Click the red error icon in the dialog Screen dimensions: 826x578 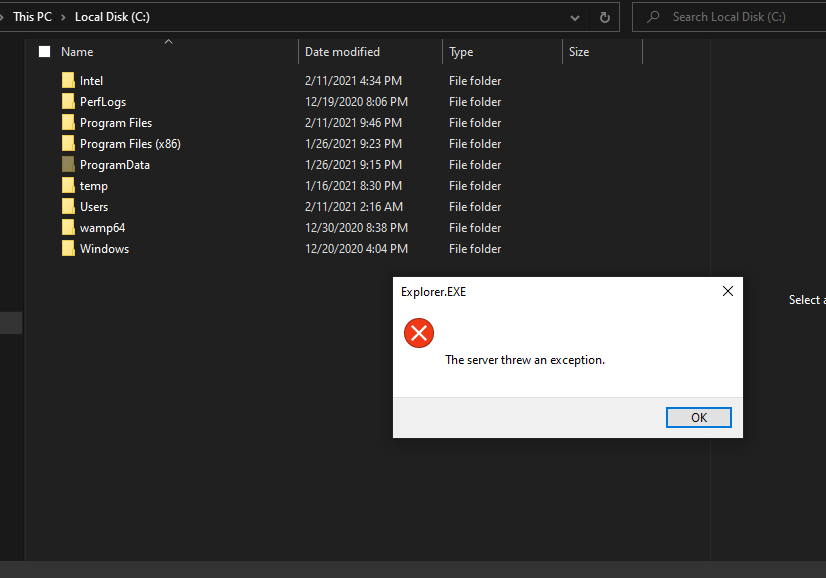(x=418, y=333)
